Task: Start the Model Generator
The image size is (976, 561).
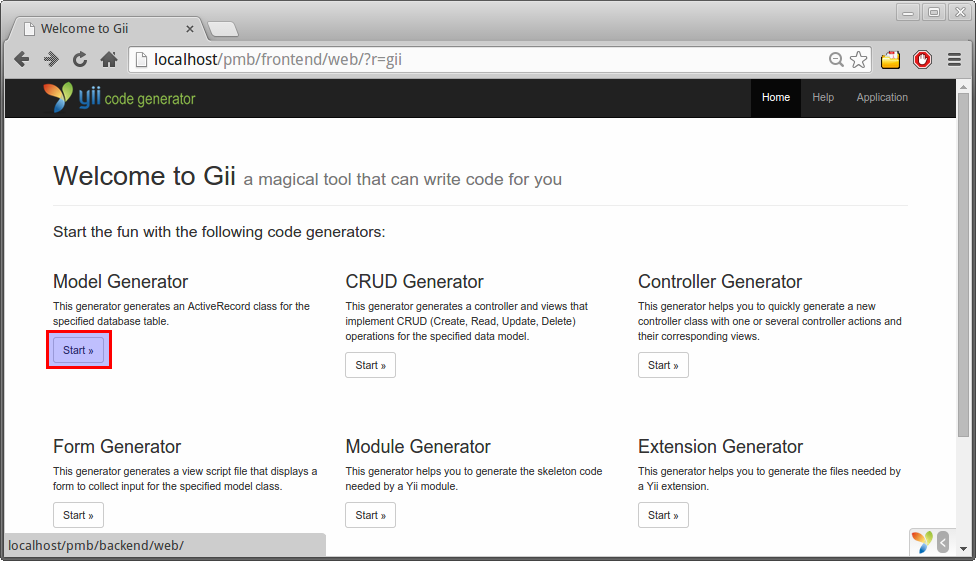Action: click(x=78, y=350)
